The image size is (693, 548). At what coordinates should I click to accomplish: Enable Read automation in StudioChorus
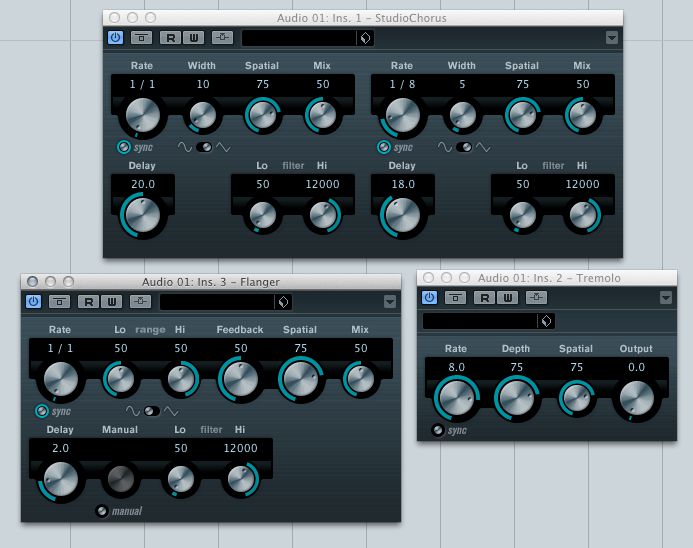tap(171, 38)
